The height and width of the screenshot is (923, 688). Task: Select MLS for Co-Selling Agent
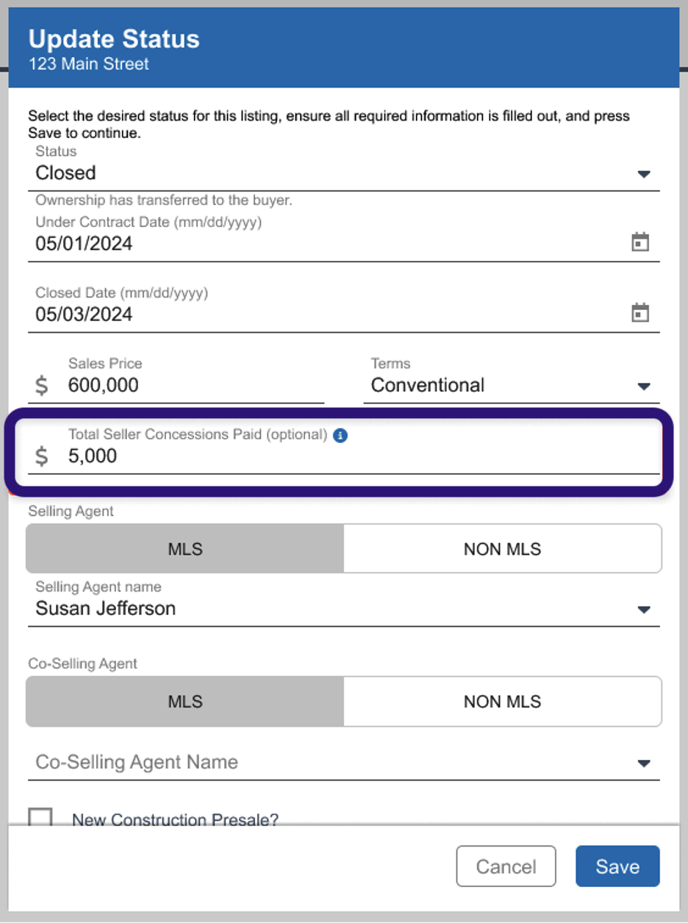[185, 702]
